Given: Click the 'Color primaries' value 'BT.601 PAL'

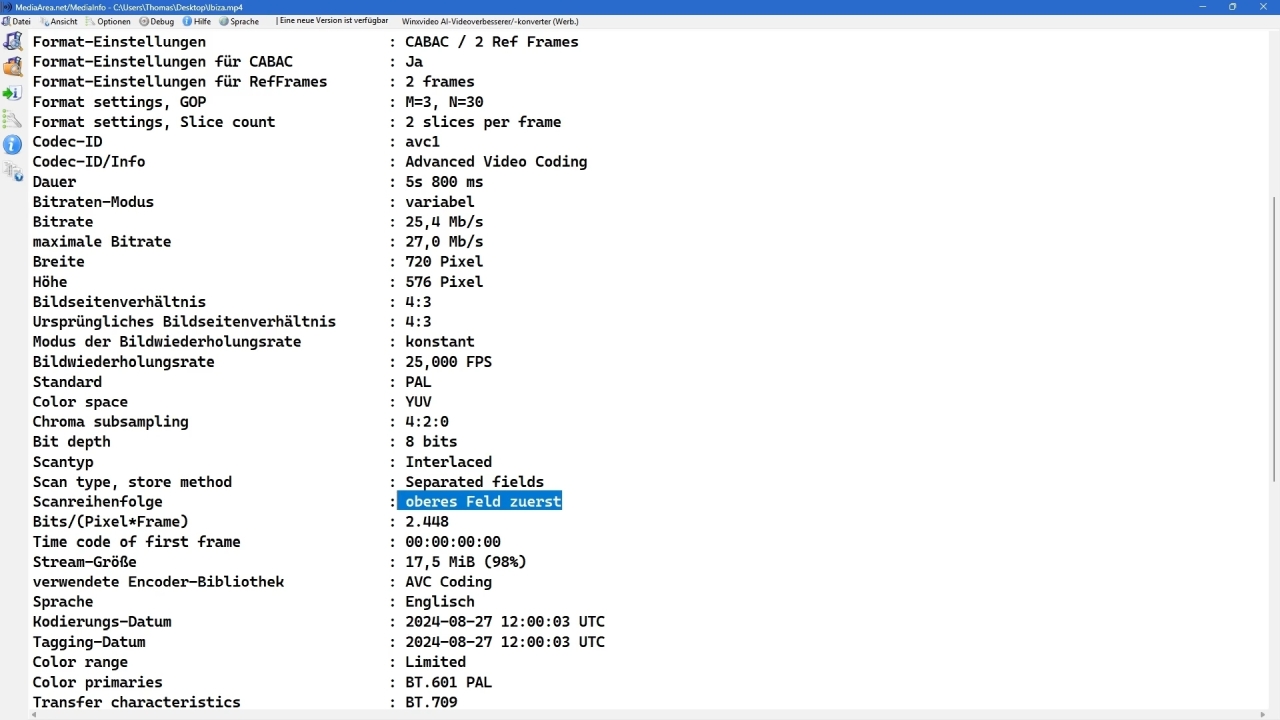Looking at the screenshot, I should click(448, 682).
